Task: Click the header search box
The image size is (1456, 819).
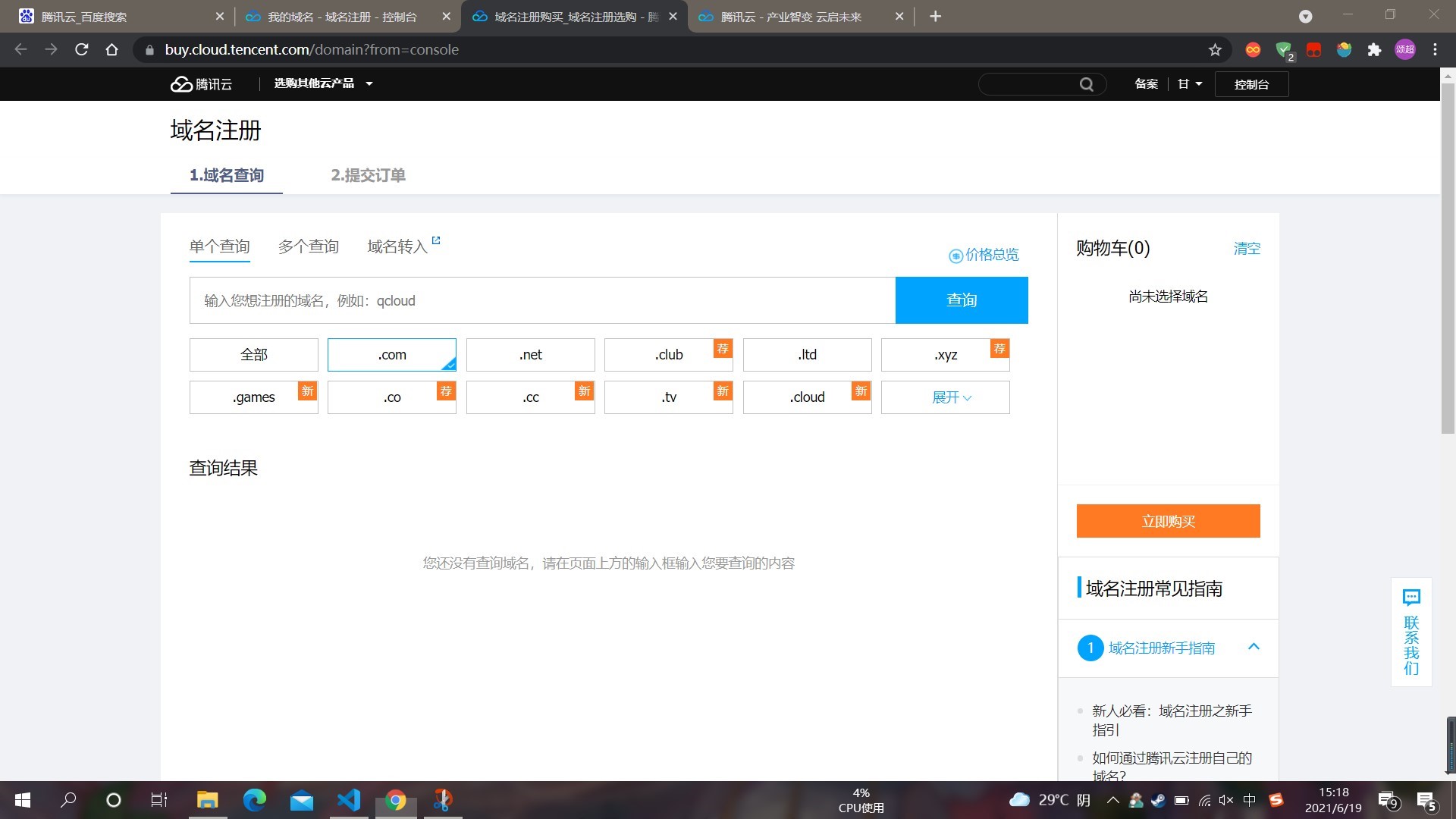Action: pos(1042,84)
